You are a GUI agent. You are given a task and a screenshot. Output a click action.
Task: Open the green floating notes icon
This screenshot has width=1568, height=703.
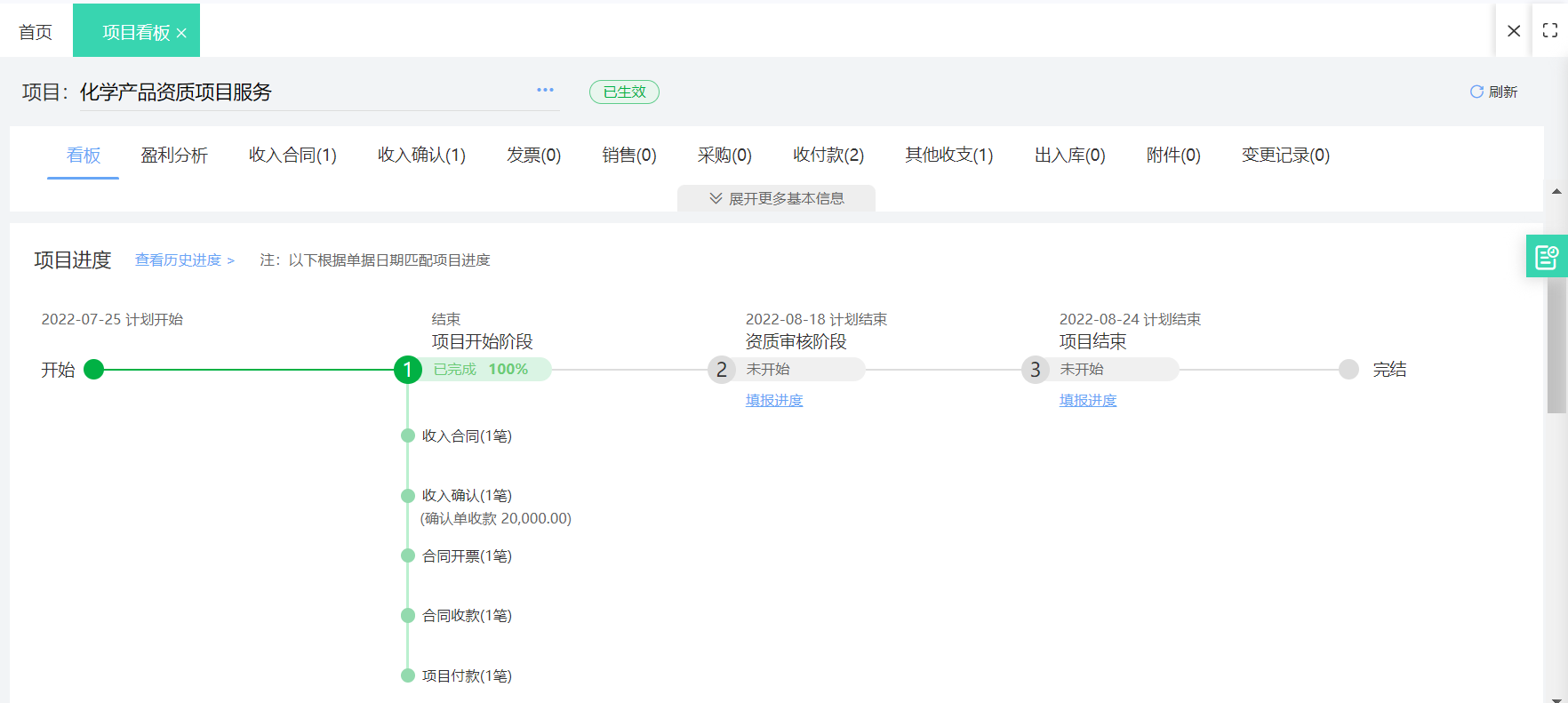tap(1546, 257)
